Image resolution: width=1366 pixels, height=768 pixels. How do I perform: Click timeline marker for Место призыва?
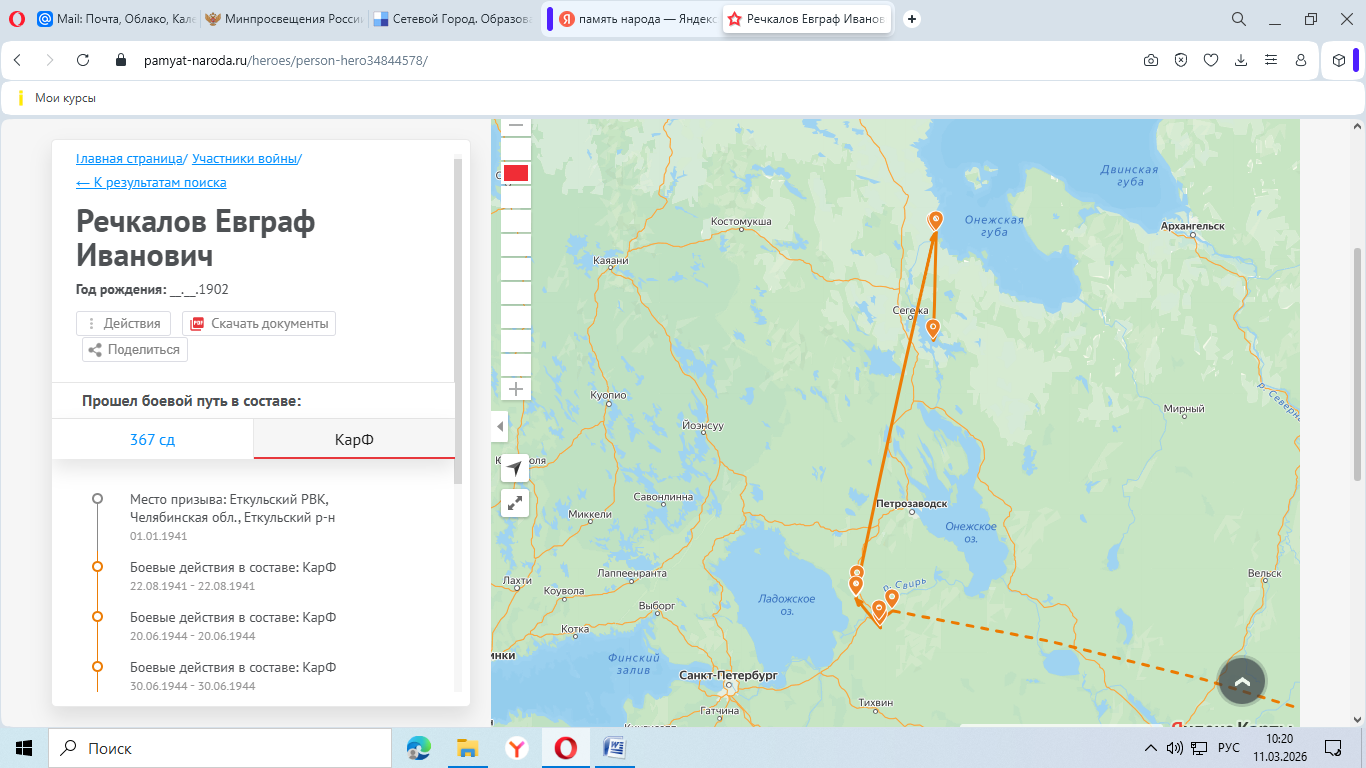pos(97,498)
